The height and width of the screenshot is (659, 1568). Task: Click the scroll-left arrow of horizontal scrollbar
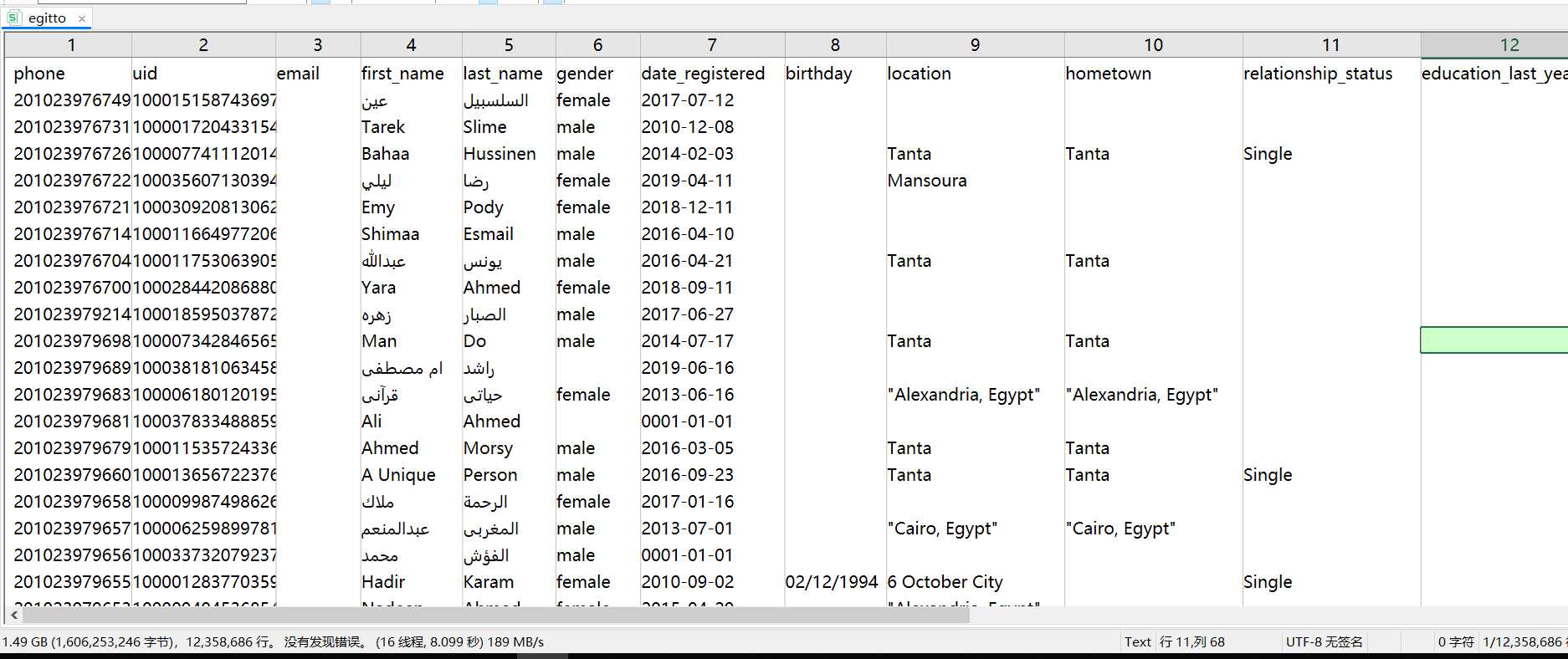click(13, 616)
